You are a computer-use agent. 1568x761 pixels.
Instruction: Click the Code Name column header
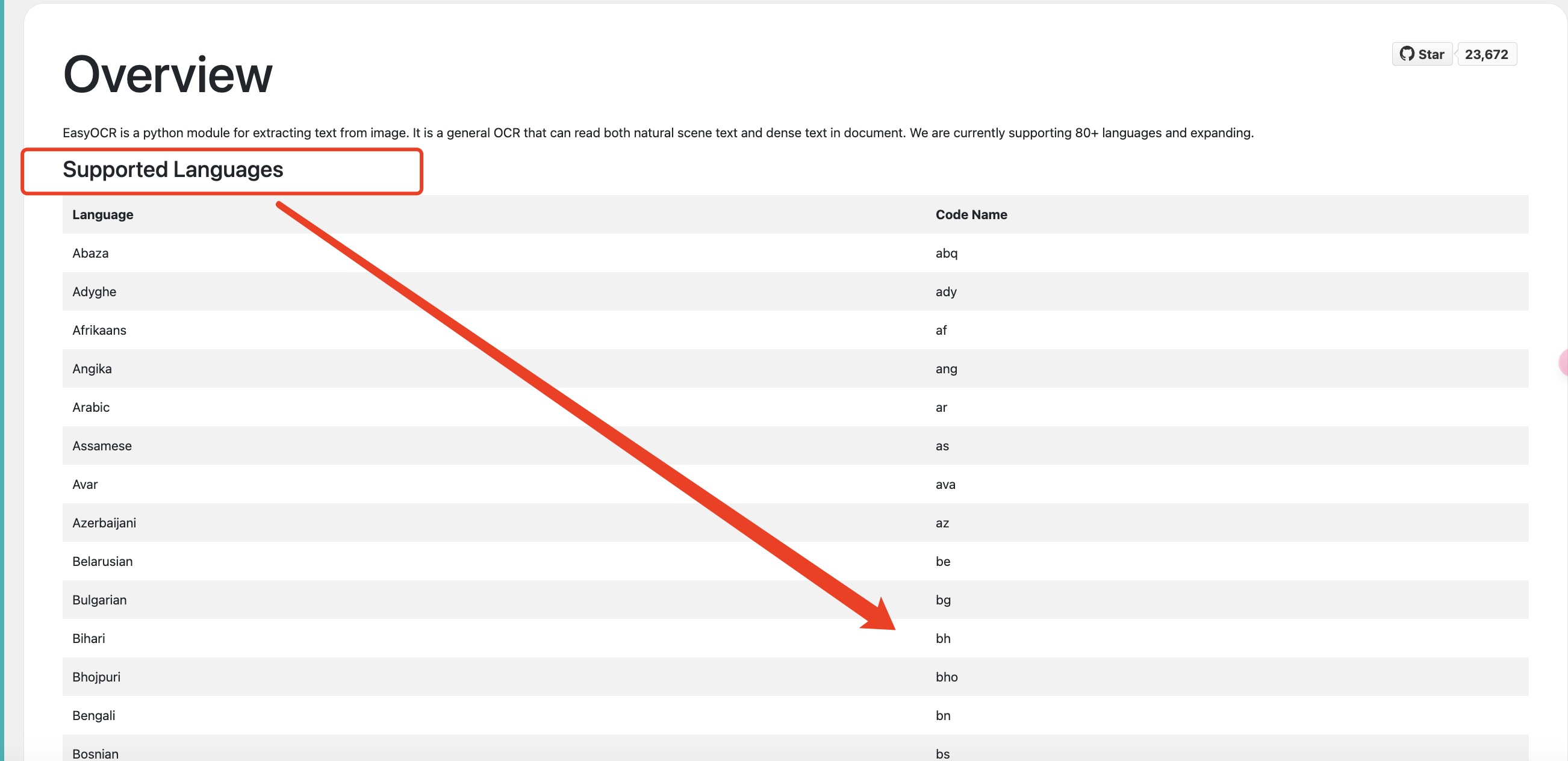click(x=971, y=214)
